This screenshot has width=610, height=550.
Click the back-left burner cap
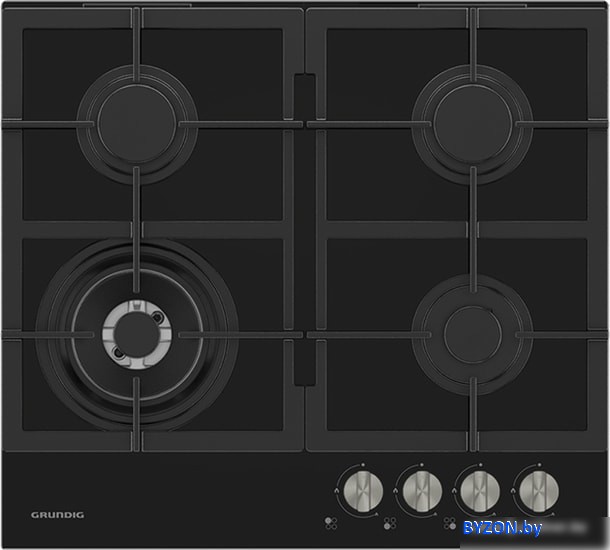point(137,124)
